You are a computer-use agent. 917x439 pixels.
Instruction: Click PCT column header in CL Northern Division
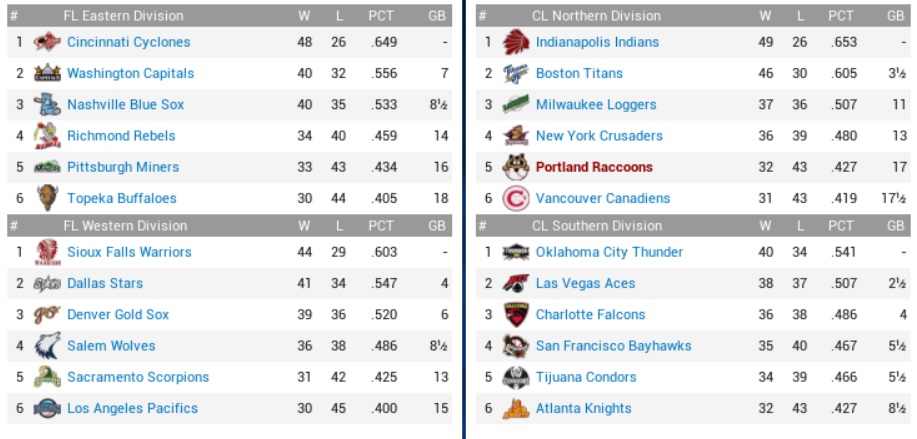pos(841,16)
